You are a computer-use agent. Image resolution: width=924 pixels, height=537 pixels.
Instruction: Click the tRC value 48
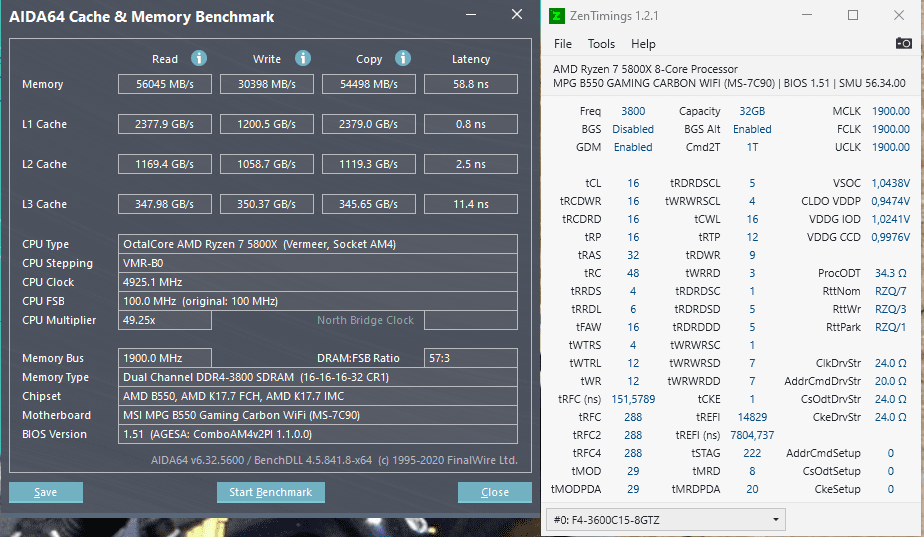pyautogui.click(x=633, y=273)
